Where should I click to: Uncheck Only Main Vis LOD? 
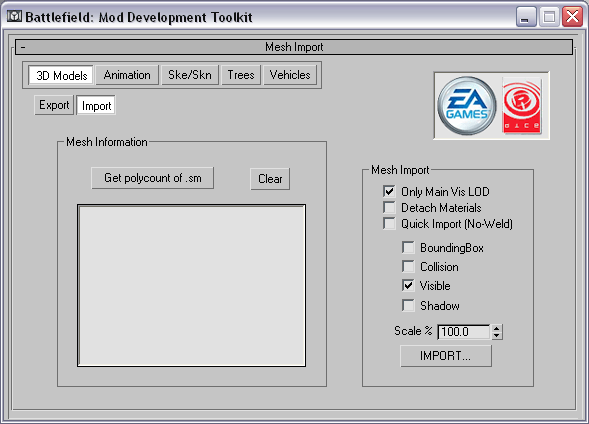[x=389, y=192]
